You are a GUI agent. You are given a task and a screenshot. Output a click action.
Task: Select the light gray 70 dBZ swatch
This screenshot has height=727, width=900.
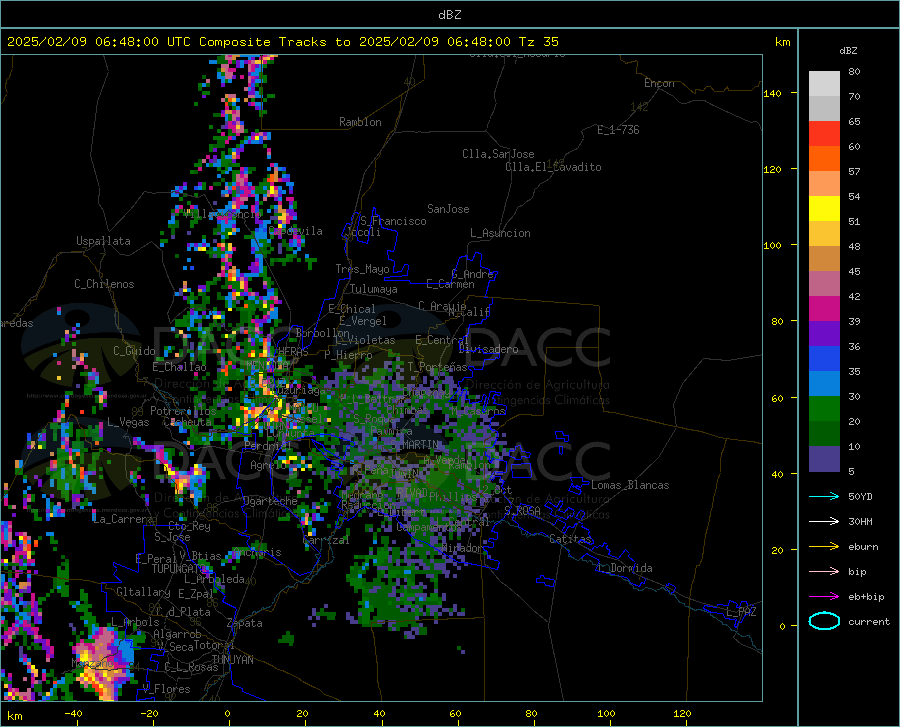(824, 84)
